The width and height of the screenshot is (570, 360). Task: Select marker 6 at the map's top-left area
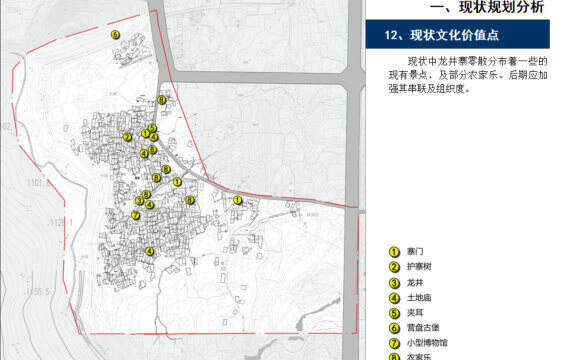pos(115,35)
